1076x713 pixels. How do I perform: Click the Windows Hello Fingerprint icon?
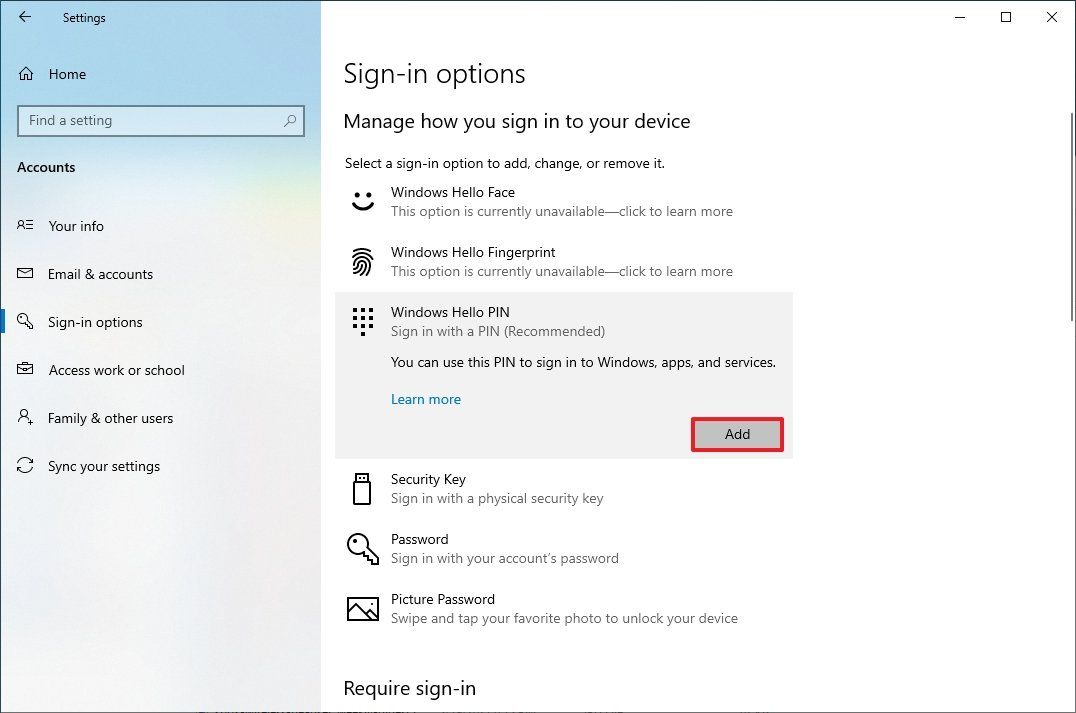pos(362,261)
